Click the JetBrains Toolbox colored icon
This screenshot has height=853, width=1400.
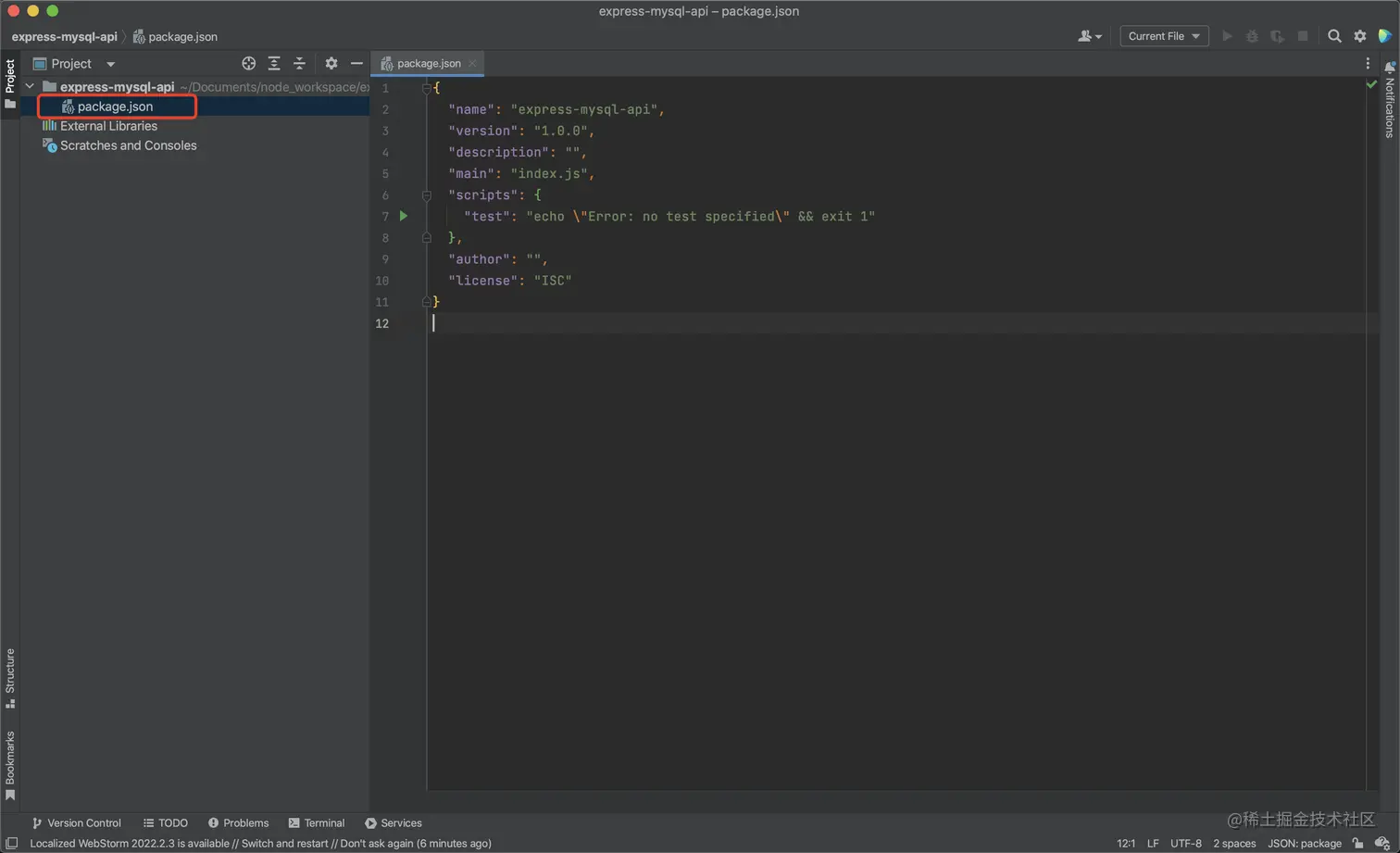point(1385,36)
